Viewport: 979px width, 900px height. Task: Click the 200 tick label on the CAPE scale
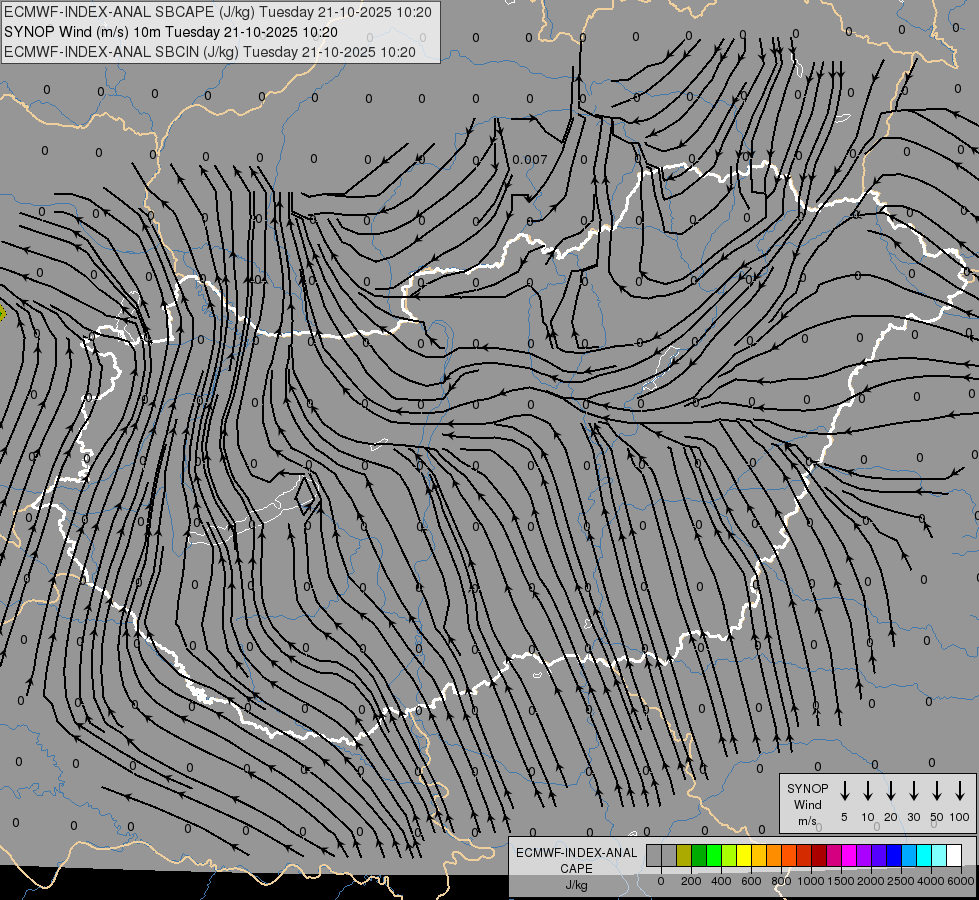pyautogui.click(x=691, y=881)
